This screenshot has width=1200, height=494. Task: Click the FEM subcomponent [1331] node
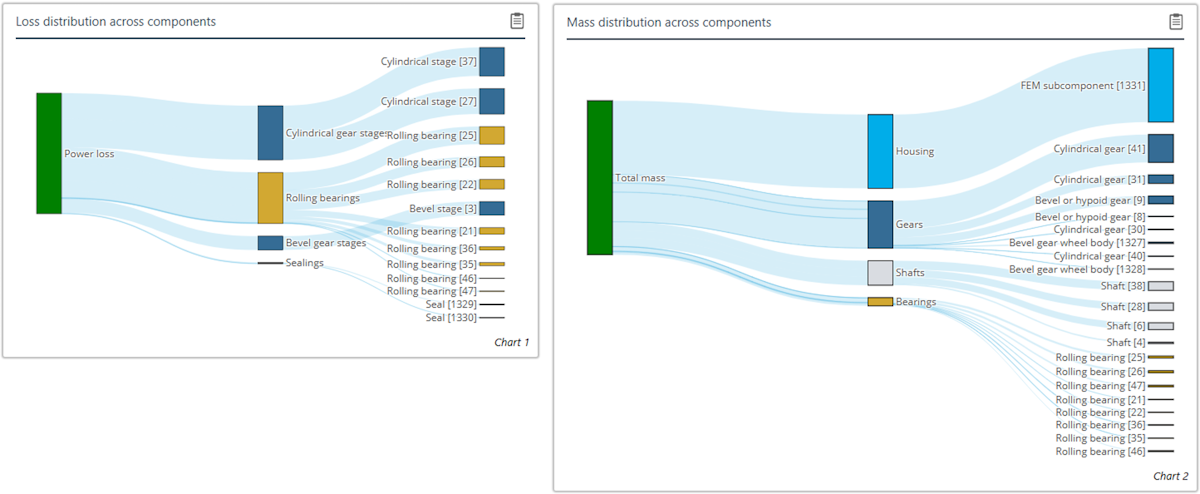pyautogui.click(x=1160, y=85)
